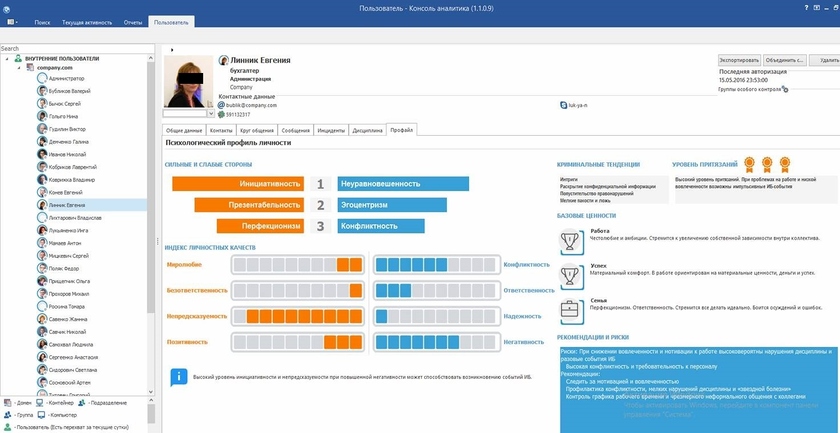Click the Экспортировать button
The image size is (840, 433).
pos(741,60)
